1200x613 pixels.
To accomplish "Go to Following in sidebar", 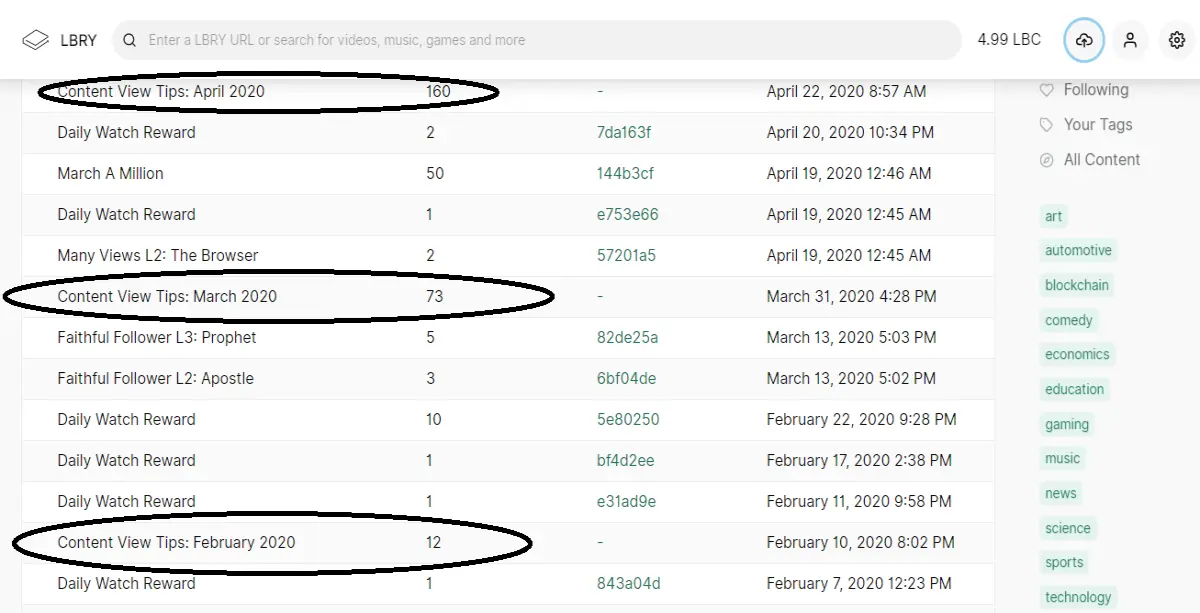I will (x=1096, y=90).
